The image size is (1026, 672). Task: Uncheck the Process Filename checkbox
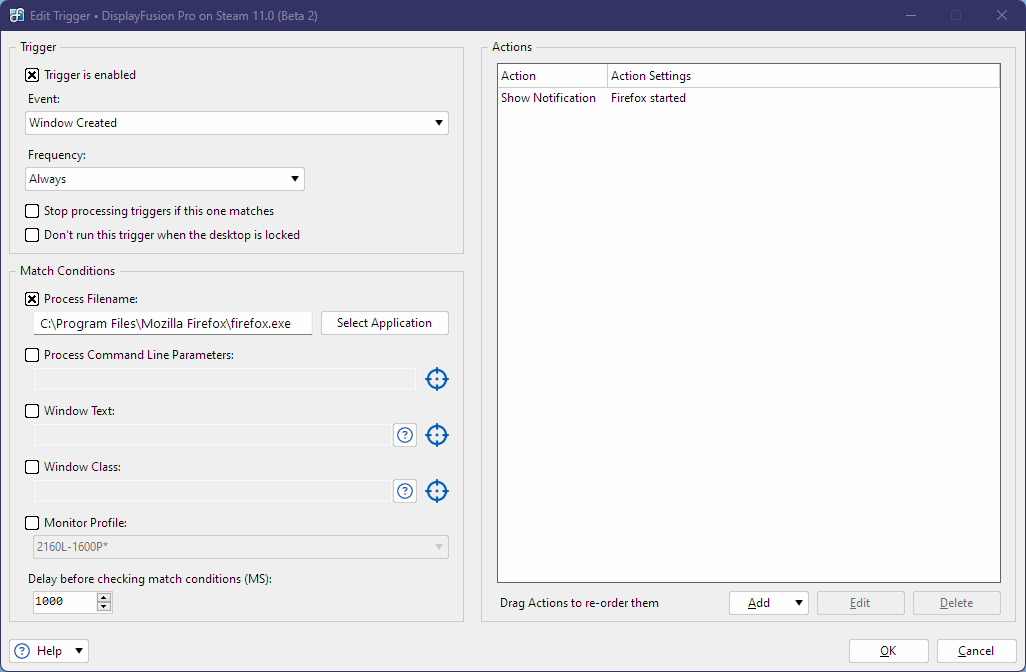(x=32, y=299)
